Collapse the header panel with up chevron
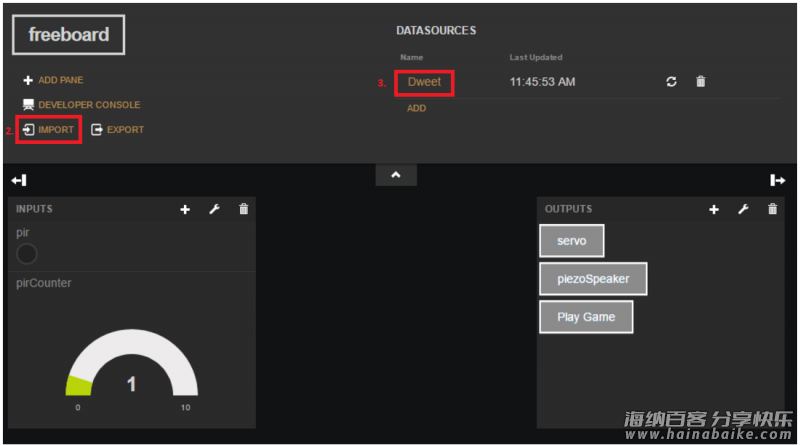Viewport: 800px width, 445px height. pyautogui.click(x=396, y=175)
